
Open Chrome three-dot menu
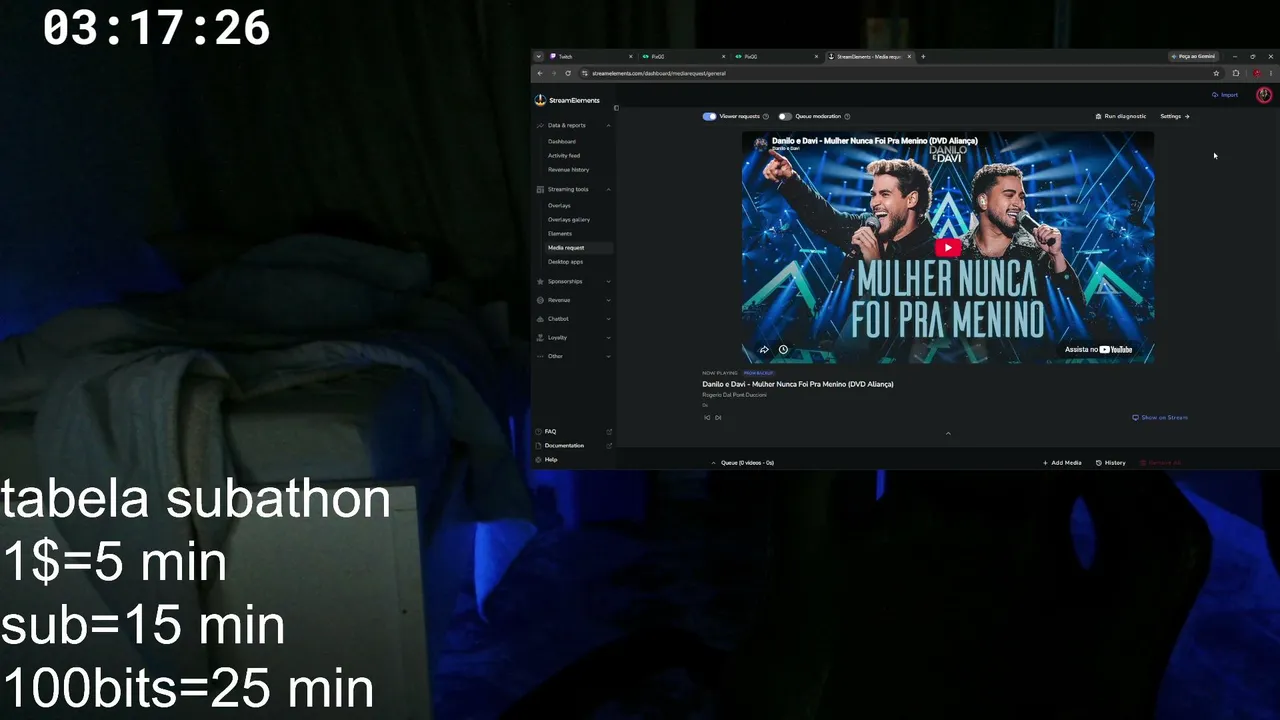point(1271,73)
